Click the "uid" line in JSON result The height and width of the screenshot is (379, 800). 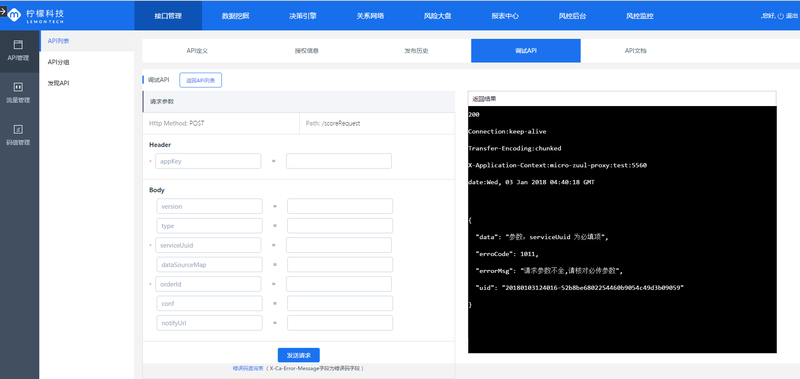tap(579, 288)
